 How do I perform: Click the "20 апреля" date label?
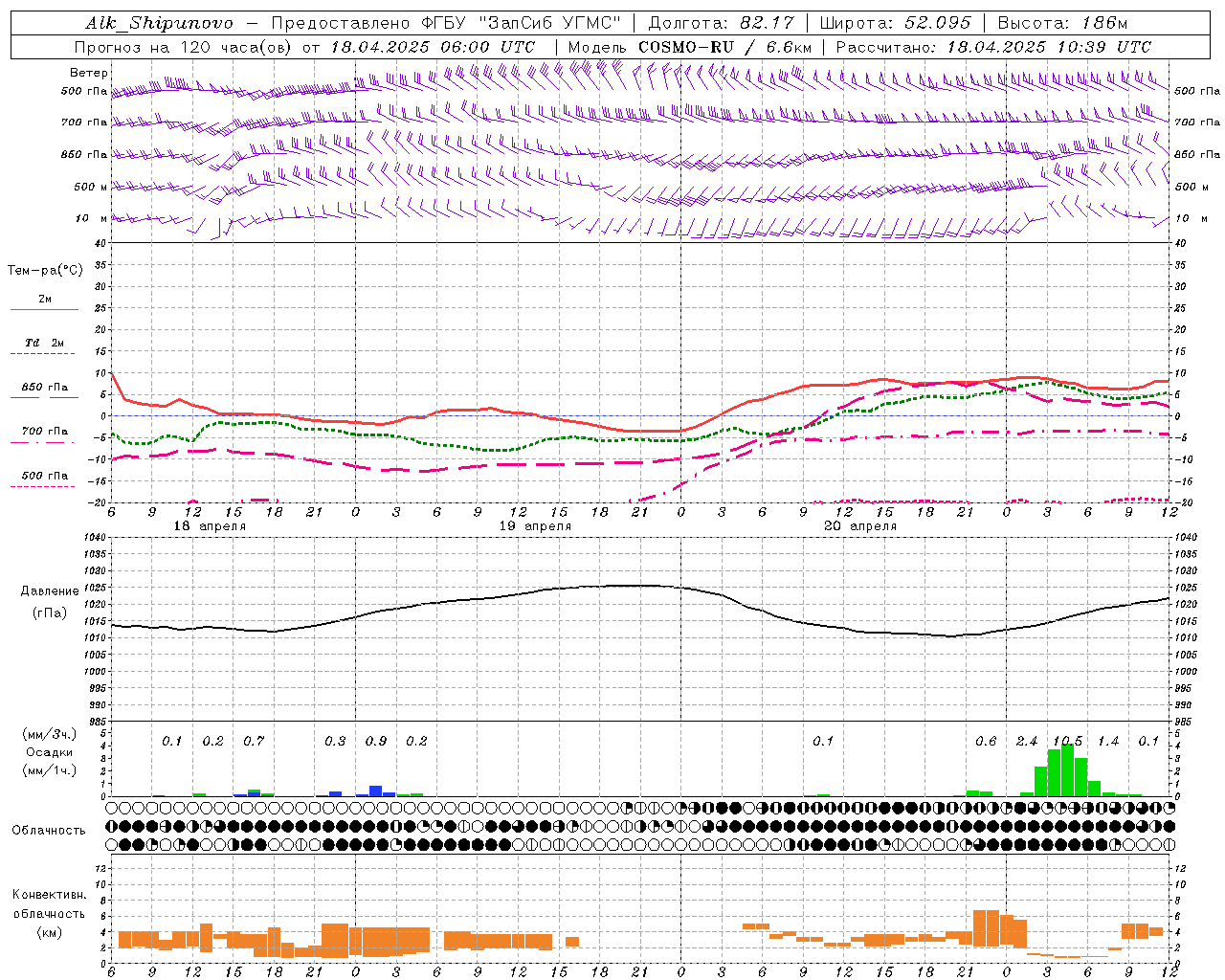[x=860, y=526]
